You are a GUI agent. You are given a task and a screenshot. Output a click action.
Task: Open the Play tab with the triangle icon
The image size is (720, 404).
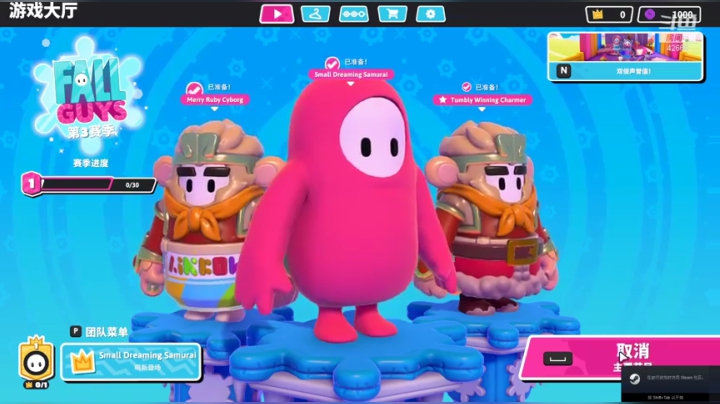point(277,14)
